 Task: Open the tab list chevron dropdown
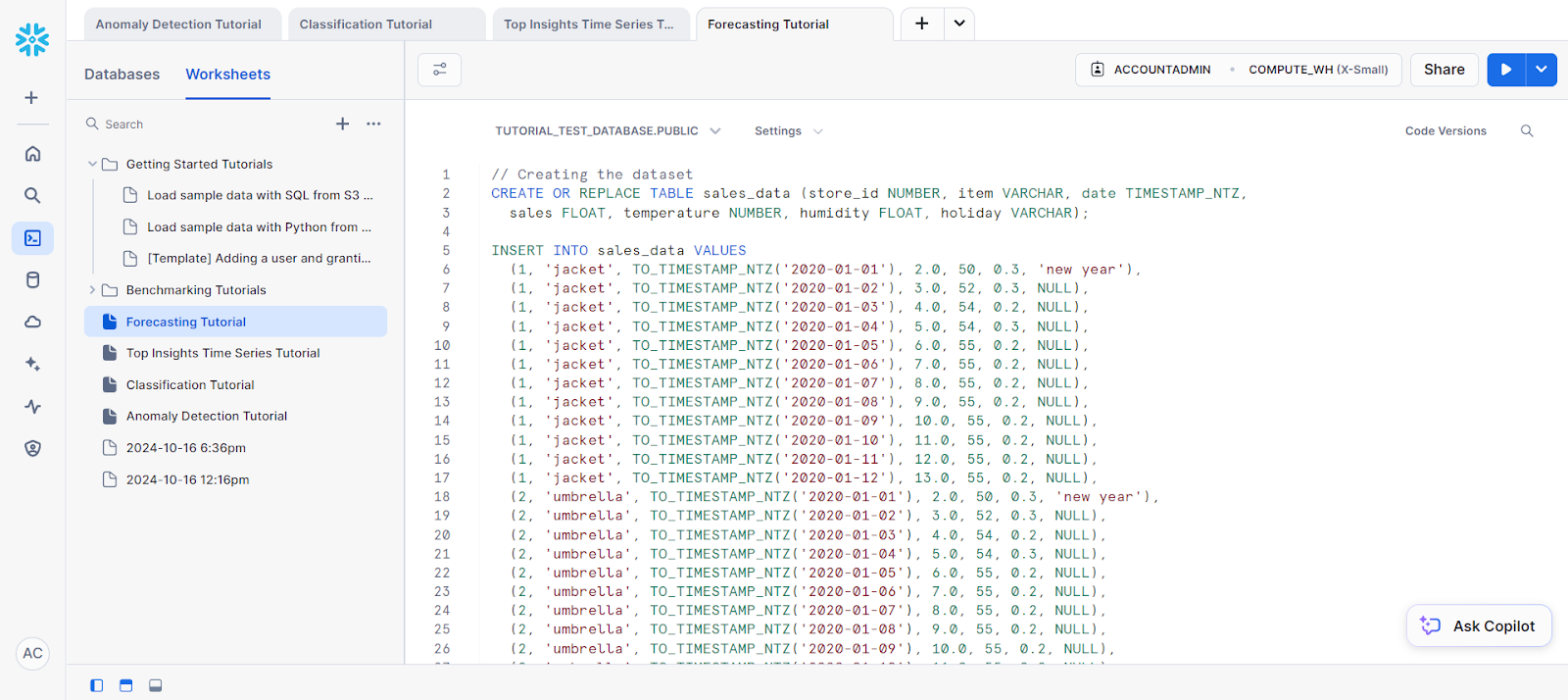click(959, 24)
